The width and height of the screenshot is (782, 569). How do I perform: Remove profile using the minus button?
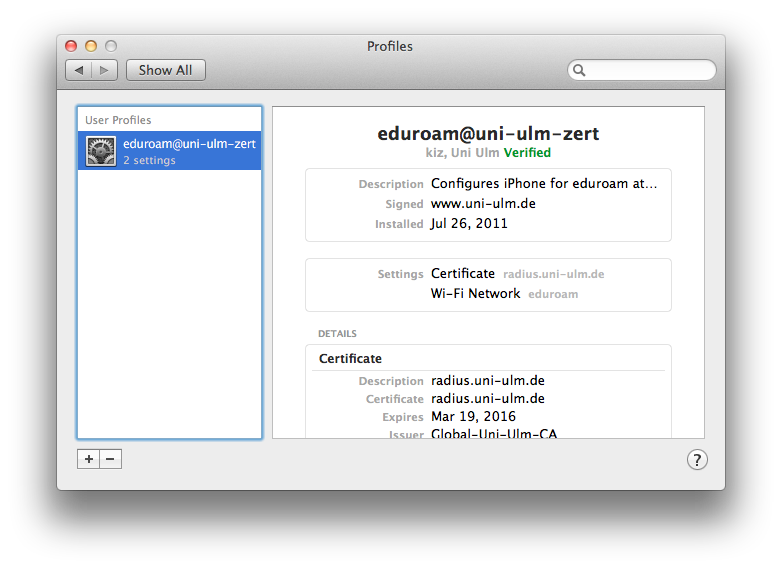pos(110,459)
